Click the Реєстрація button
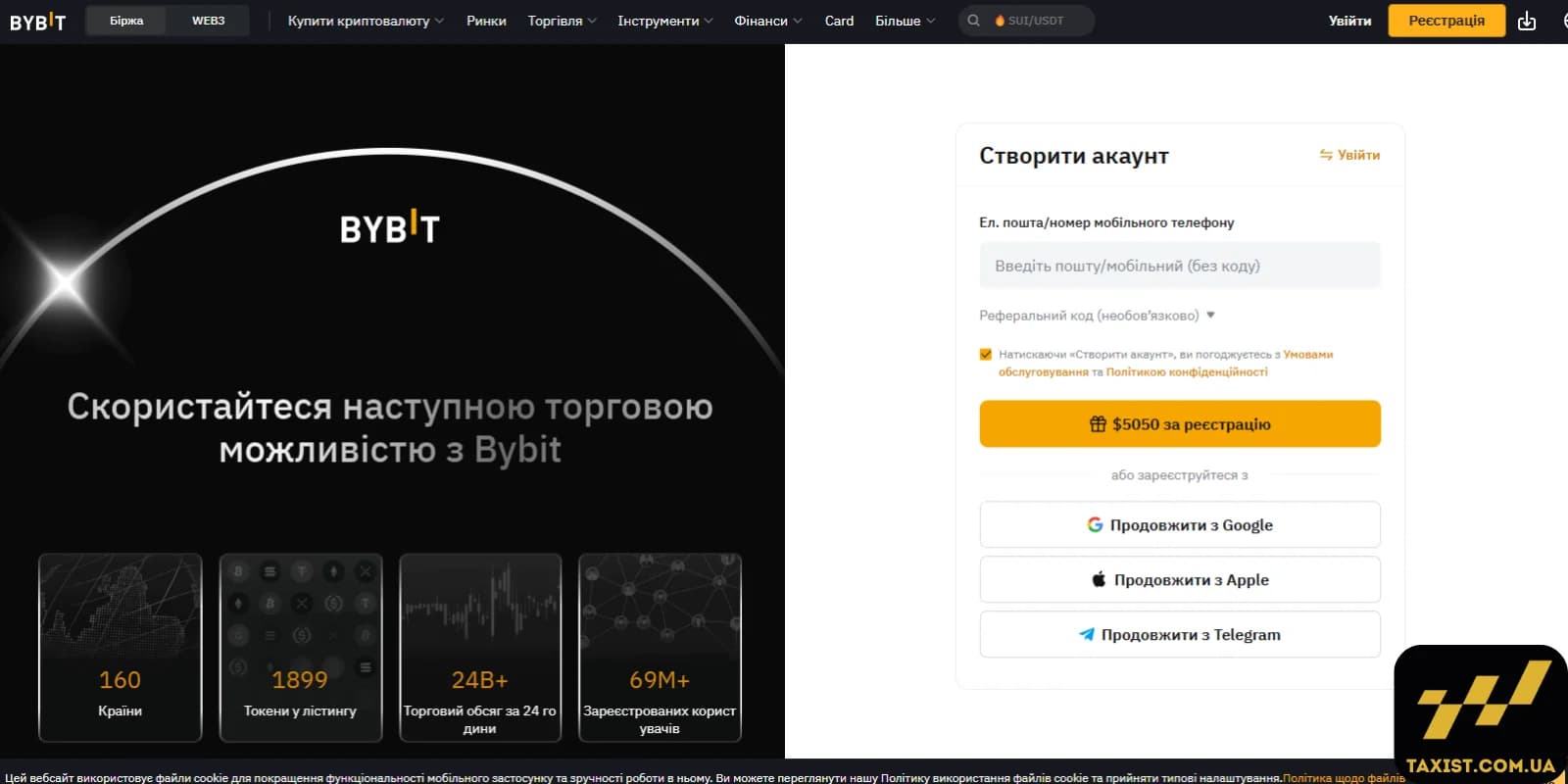This screenshot has width=1568, height=784. pyautogui.click(x=1446, y=21)
